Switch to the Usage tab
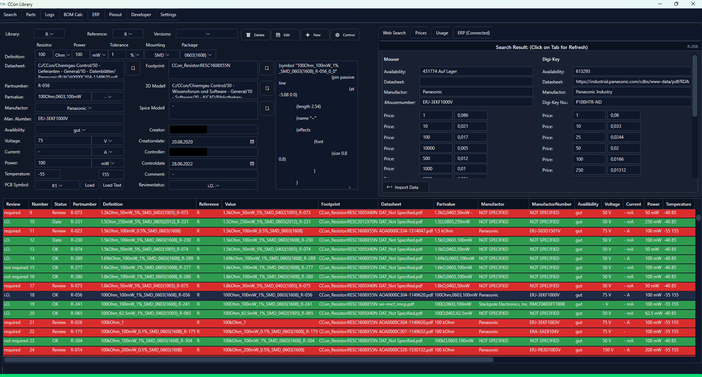This screenshot has height=377, width=702. click(x=442, y=33)
